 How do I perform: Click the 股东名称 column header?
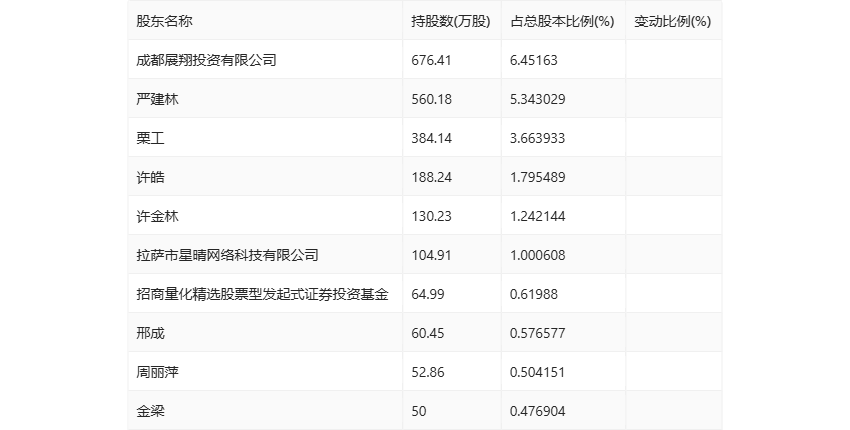click(x=164, y=21)
